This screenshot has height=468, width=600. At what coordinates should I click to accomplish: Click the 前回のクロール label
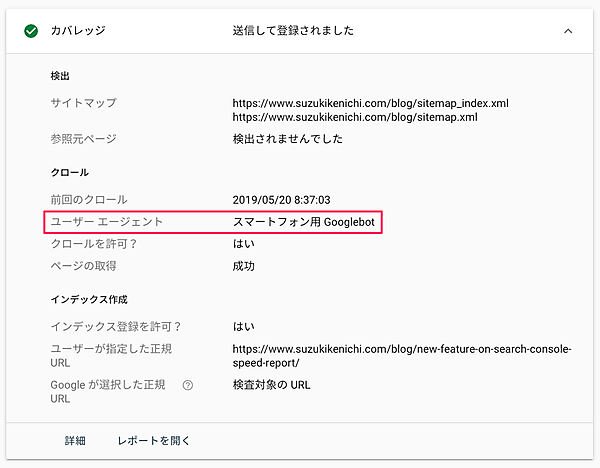(x=89, y=200)
